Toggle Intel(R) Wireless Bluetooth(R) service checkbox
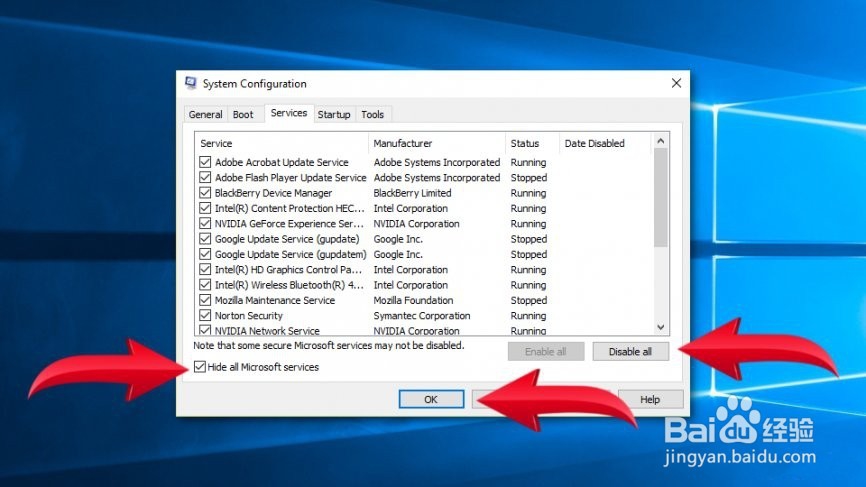866x487 pixels. tap(205, 285)
